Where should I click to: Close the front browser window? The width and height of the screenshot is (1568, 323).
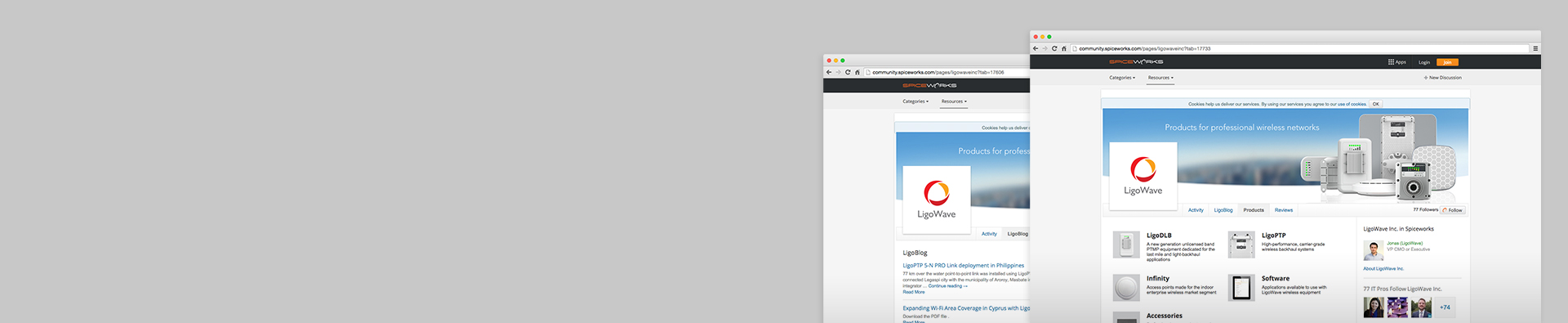pos(1035,37)
